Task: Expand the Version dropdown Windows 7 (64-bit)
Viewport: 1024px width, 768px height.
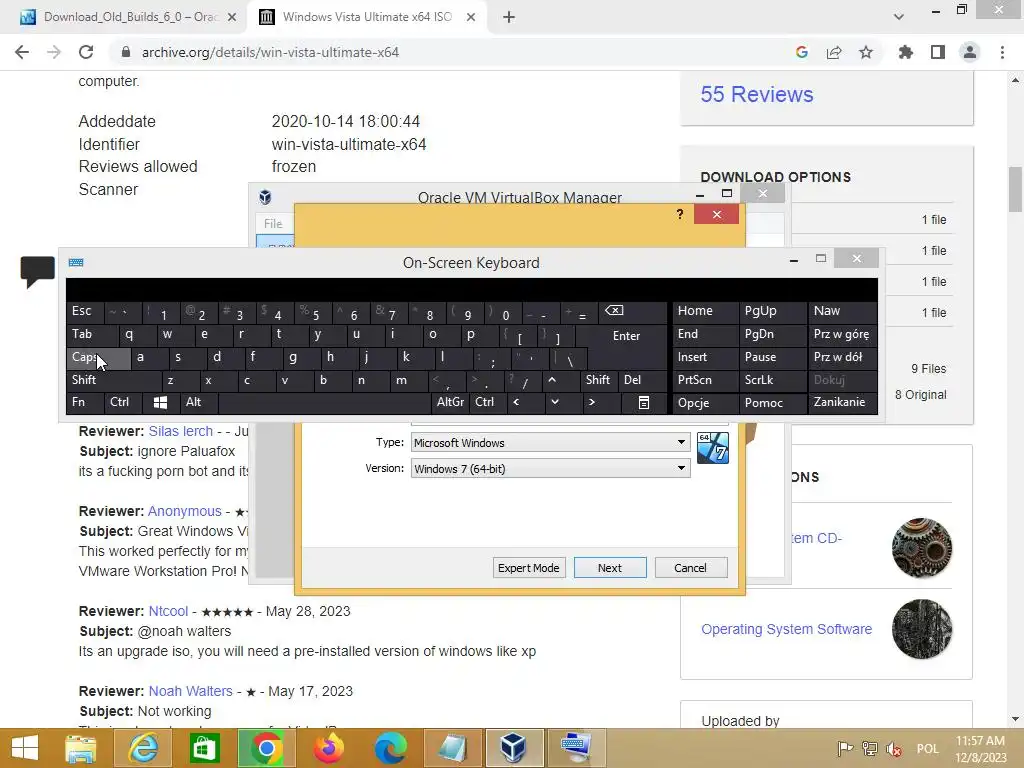Action: click(x=550, y=469)
